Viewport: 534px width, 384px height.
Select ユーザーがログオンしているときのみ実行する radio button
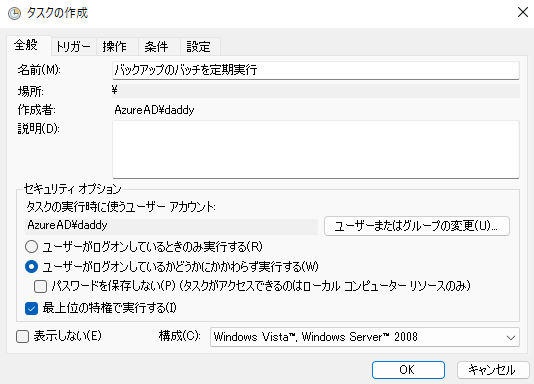31,246
